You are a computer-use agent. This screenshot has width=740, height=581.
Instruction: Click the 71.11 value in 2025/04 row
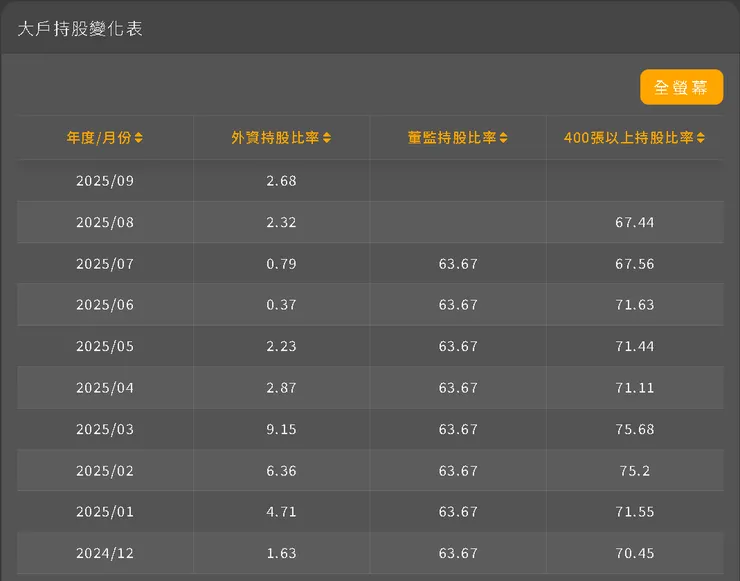click(635, 388)
